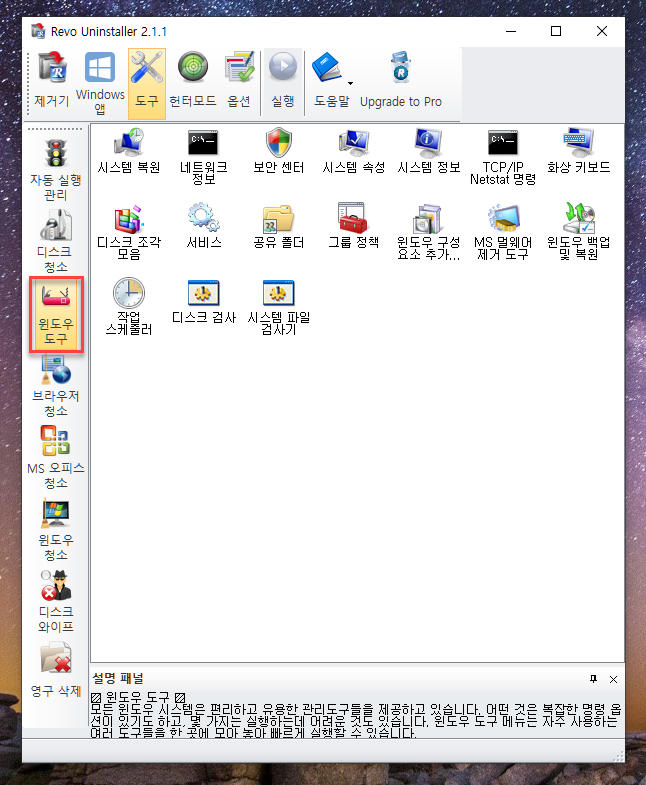Close the 설명 패널 description panel

click(x=613, y=679)
